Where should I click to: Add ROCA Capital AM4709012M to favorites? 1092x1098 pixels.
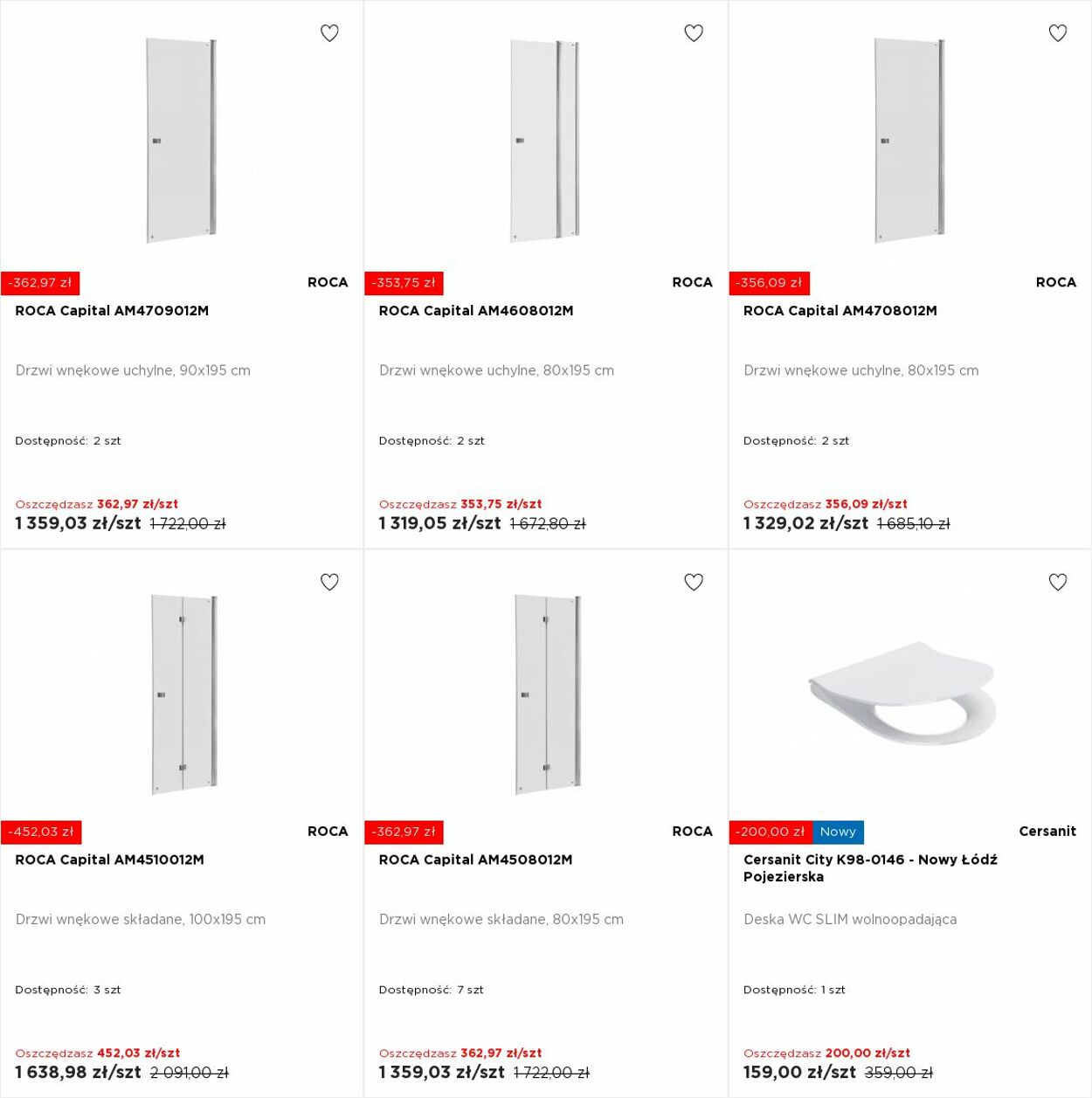[x=329, y=33]
